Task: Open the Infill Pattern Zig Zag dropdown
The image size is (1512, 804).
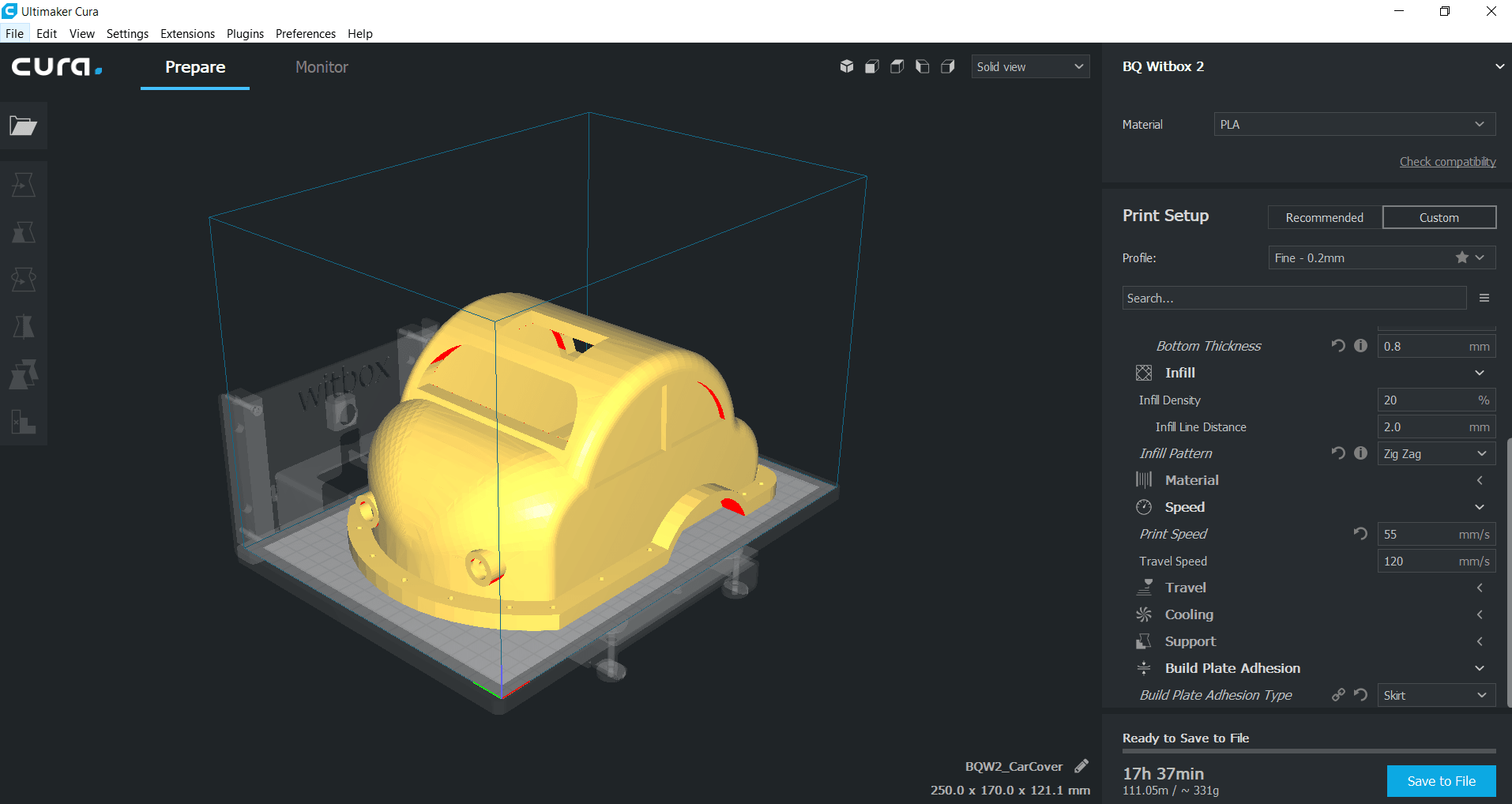Action: 1436,453
